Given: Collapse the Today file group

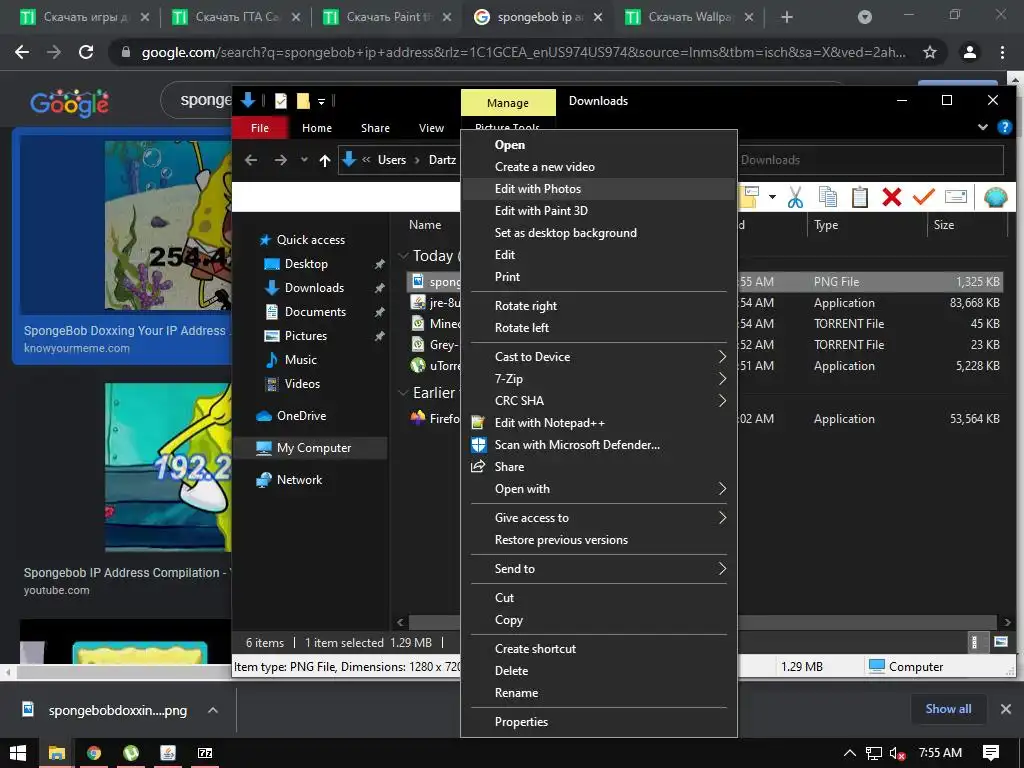Looking at the screenshot, I should coord(403,255).
